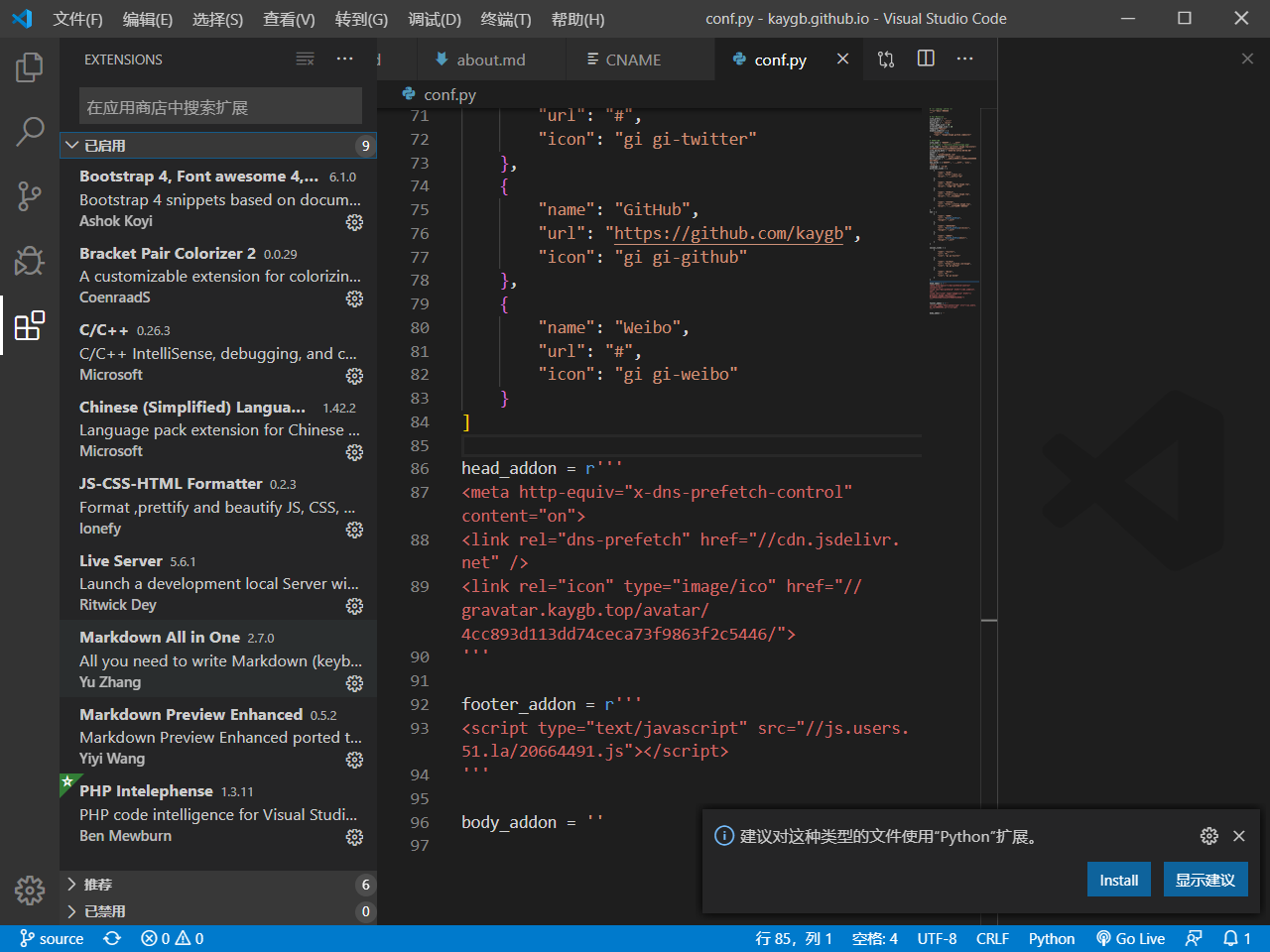1270x952 pixels.
Task: Click the Split Editor icon
Action: click(x=926, y=59)
